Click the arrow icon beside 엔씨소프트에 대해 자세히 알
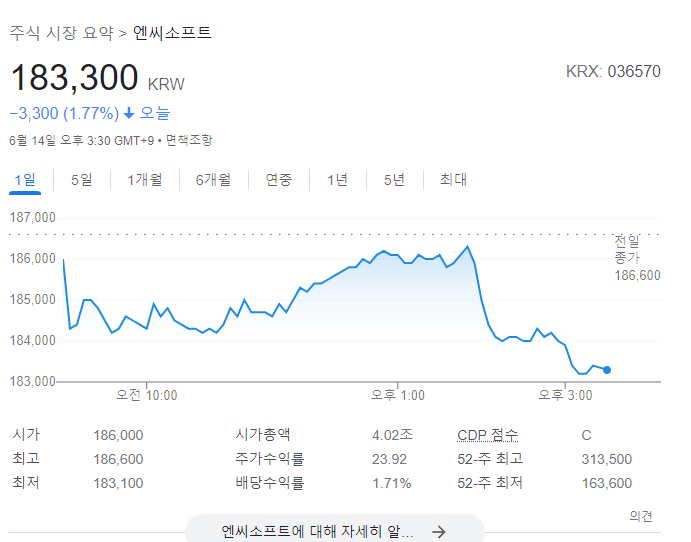 pyautogui.click(x=438, y=532)
